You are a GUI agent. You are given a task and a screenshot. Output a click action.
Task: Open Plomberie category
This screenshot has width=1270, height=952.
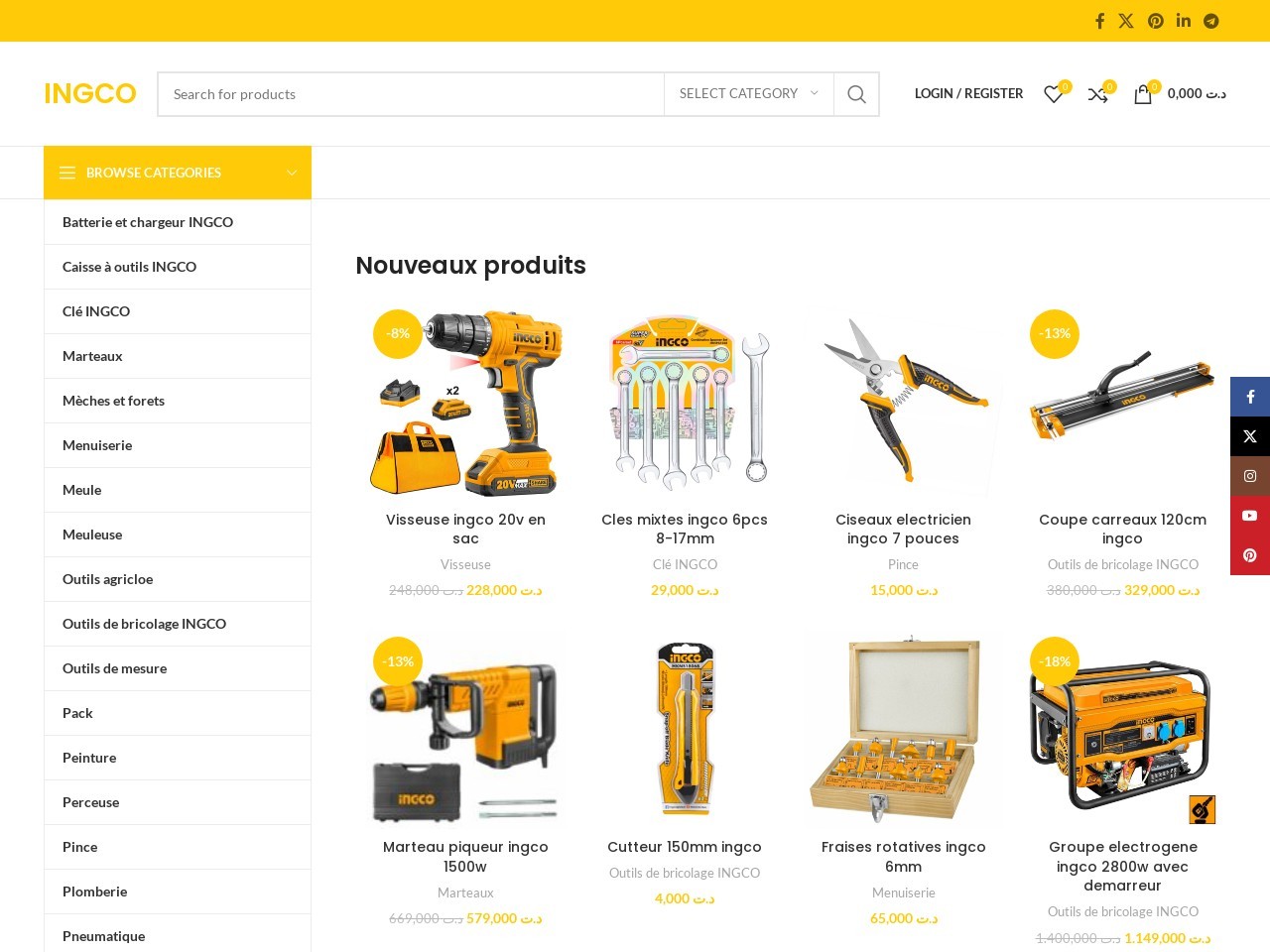tap(178, 892)
